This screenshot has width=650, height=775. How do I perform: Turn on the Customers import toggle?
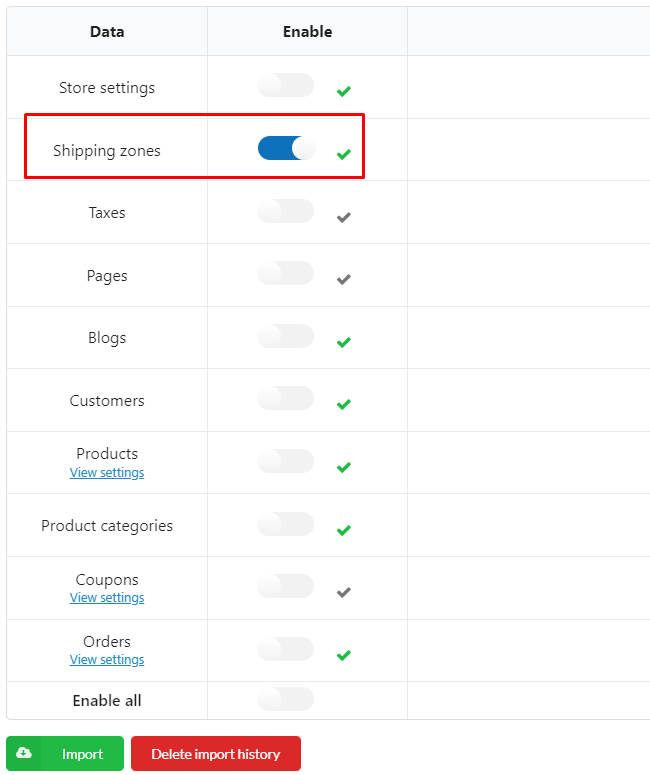pos(285,398)
